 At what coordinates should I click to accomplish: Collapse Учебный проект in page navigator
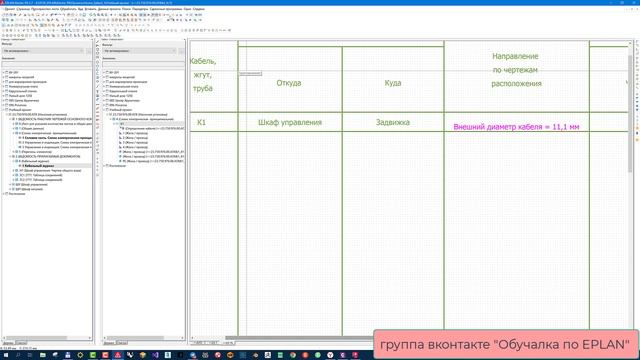3,110
